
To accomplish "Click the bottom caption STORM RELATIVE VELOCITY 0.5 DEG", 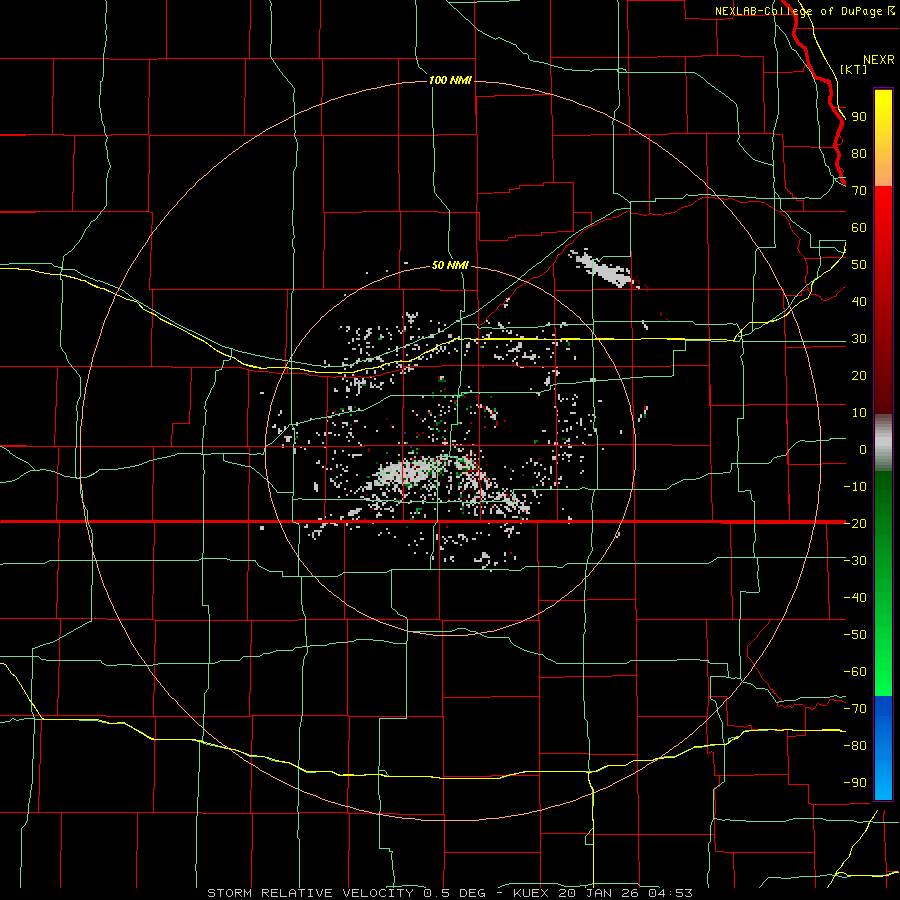I will 346,893.
